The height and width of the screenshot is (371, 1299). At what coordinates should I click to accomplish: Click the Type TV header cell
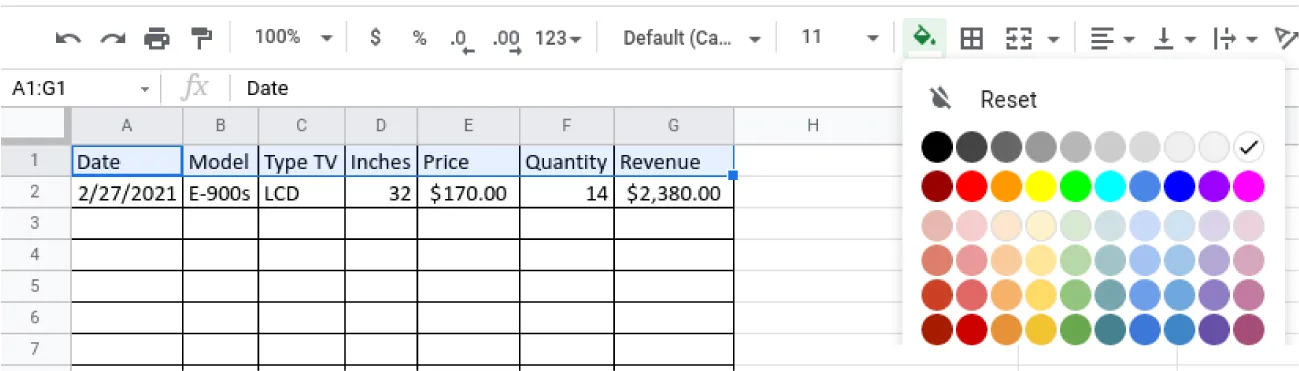[301, 162]
